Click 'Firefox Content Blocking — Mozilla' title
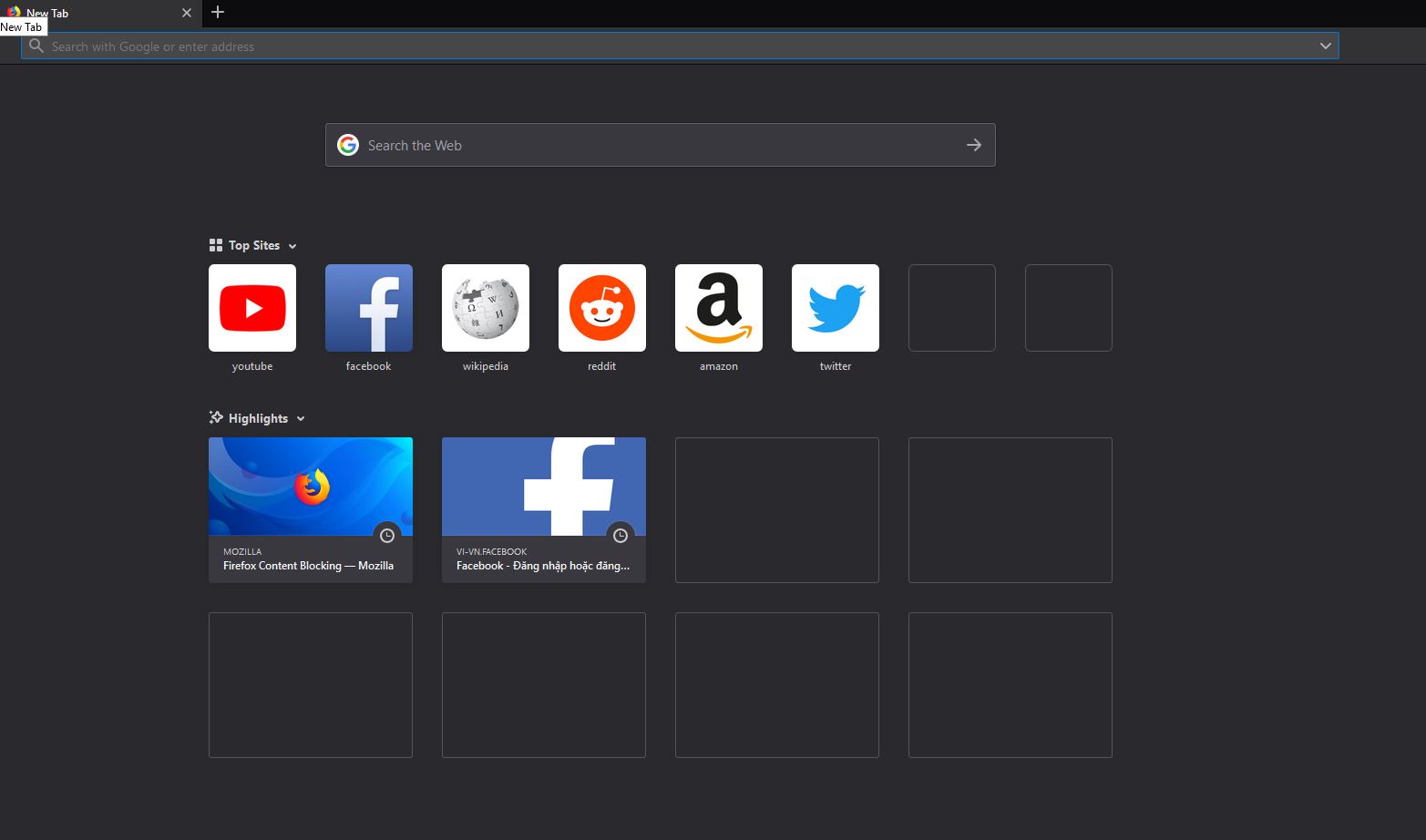 pos(308,566)
